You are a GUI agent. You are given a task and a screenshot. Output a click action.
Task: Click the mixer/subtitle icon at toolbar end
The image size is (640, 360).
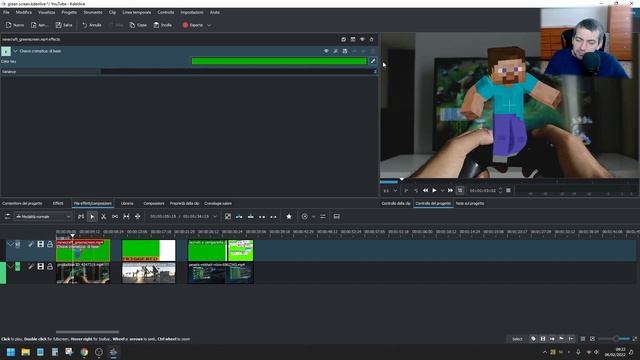coord(336,216)
